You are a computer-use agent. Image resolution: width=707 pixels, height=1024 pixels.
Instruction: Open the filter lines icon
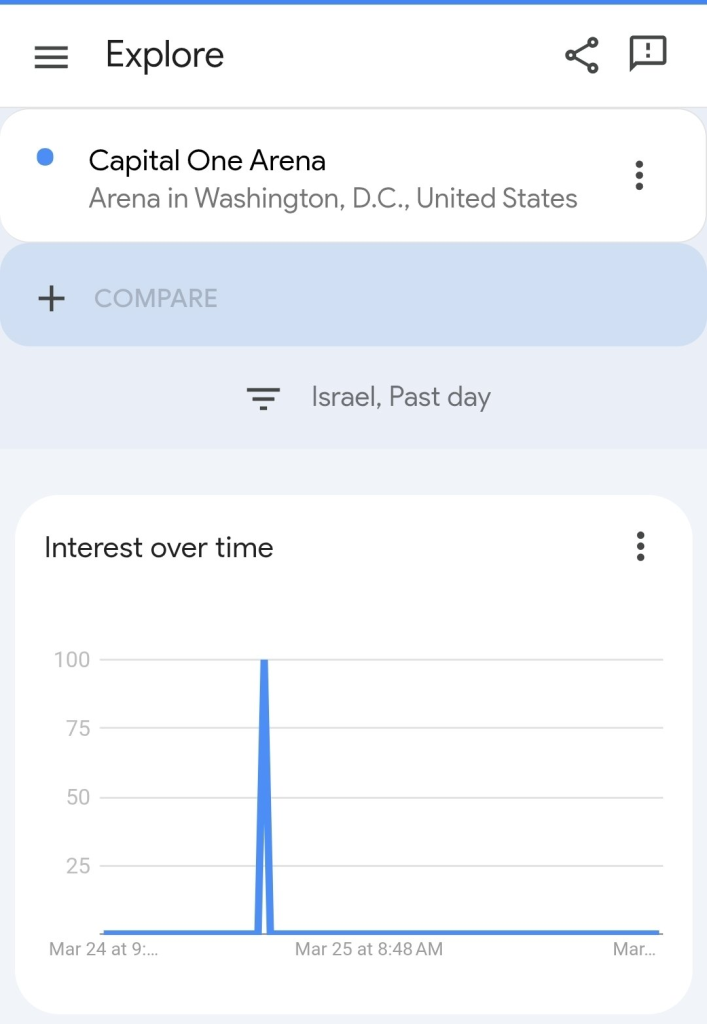[263, 398]
